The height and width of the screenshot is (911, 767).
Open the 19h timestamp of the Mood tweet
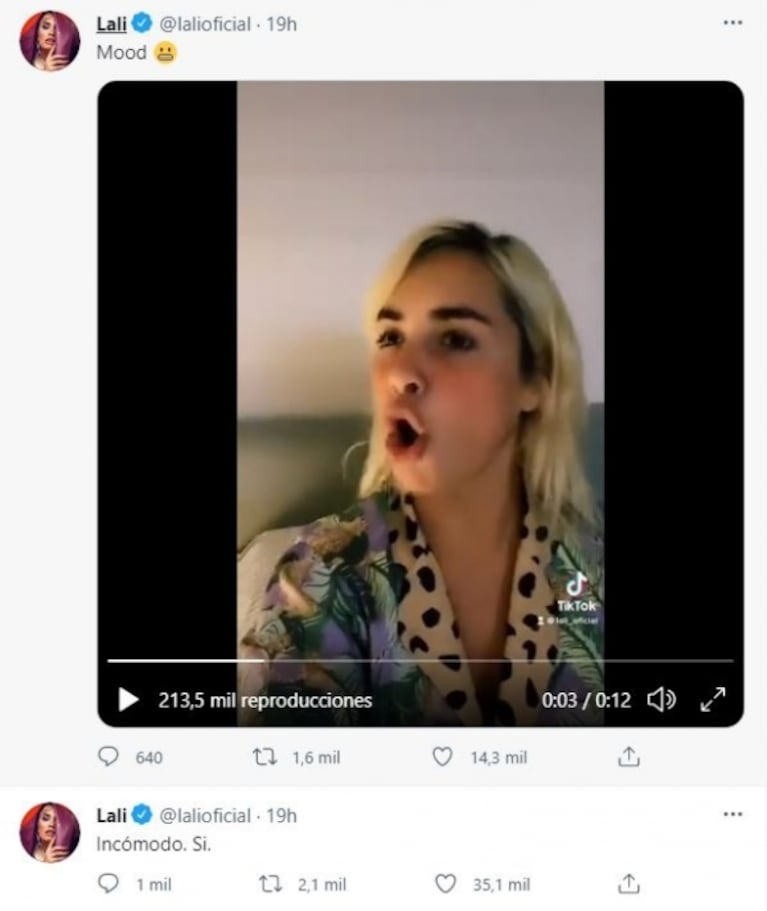[x=281, y=24]
